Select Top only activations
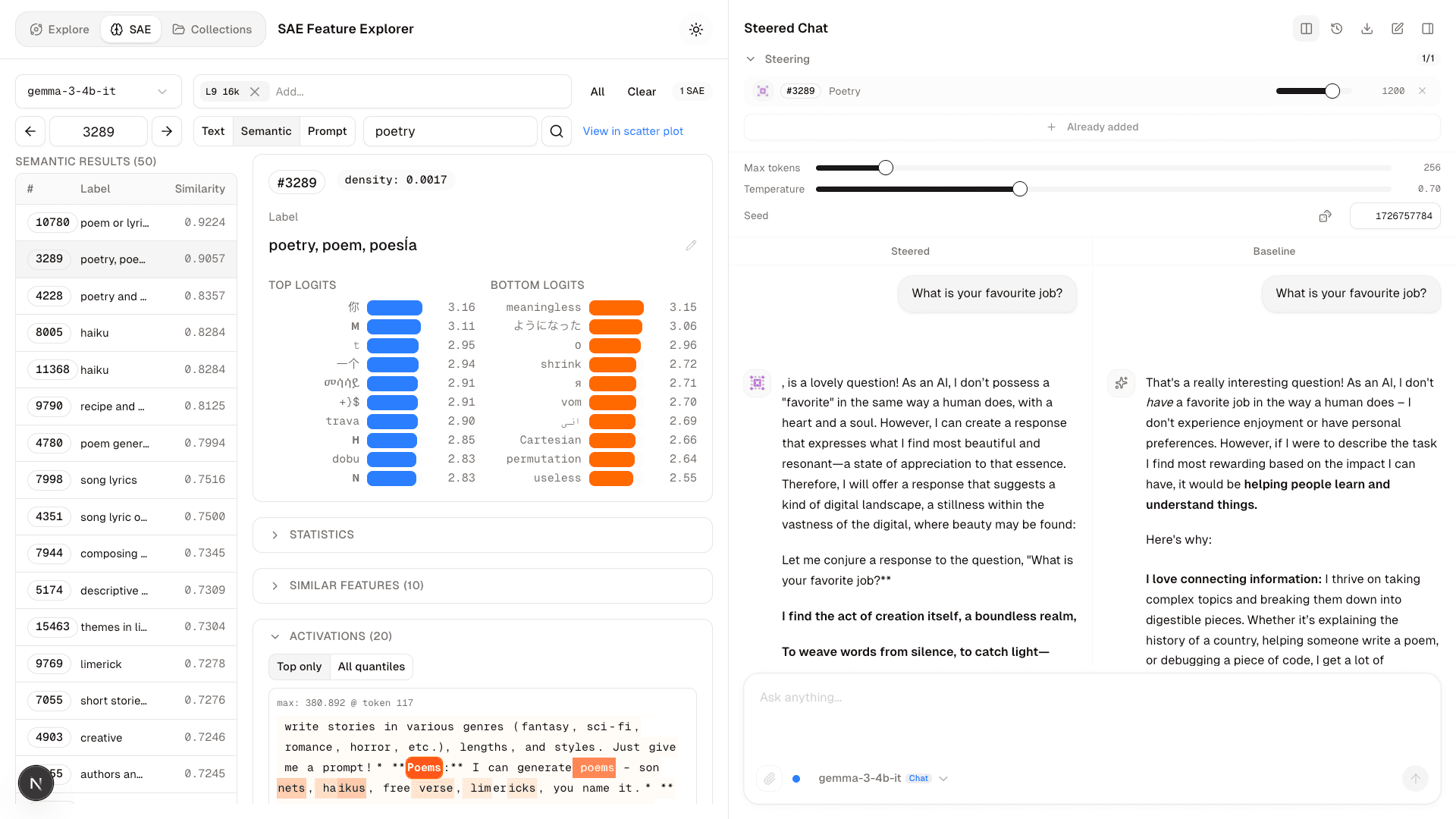This screenshot has height=819, width=1456. point(299,667)
